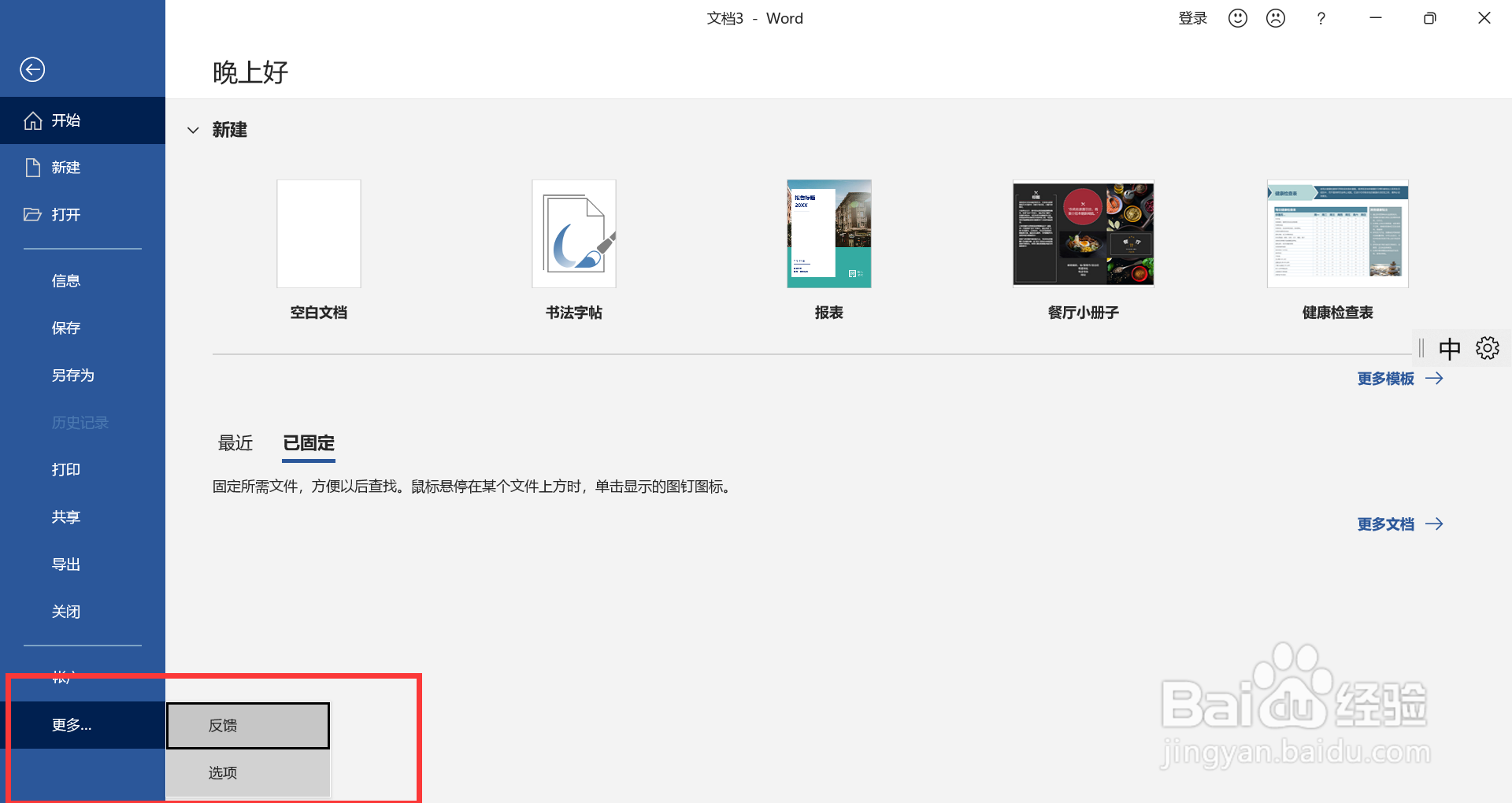Minimize the Word window

(x=1376, y=18)
